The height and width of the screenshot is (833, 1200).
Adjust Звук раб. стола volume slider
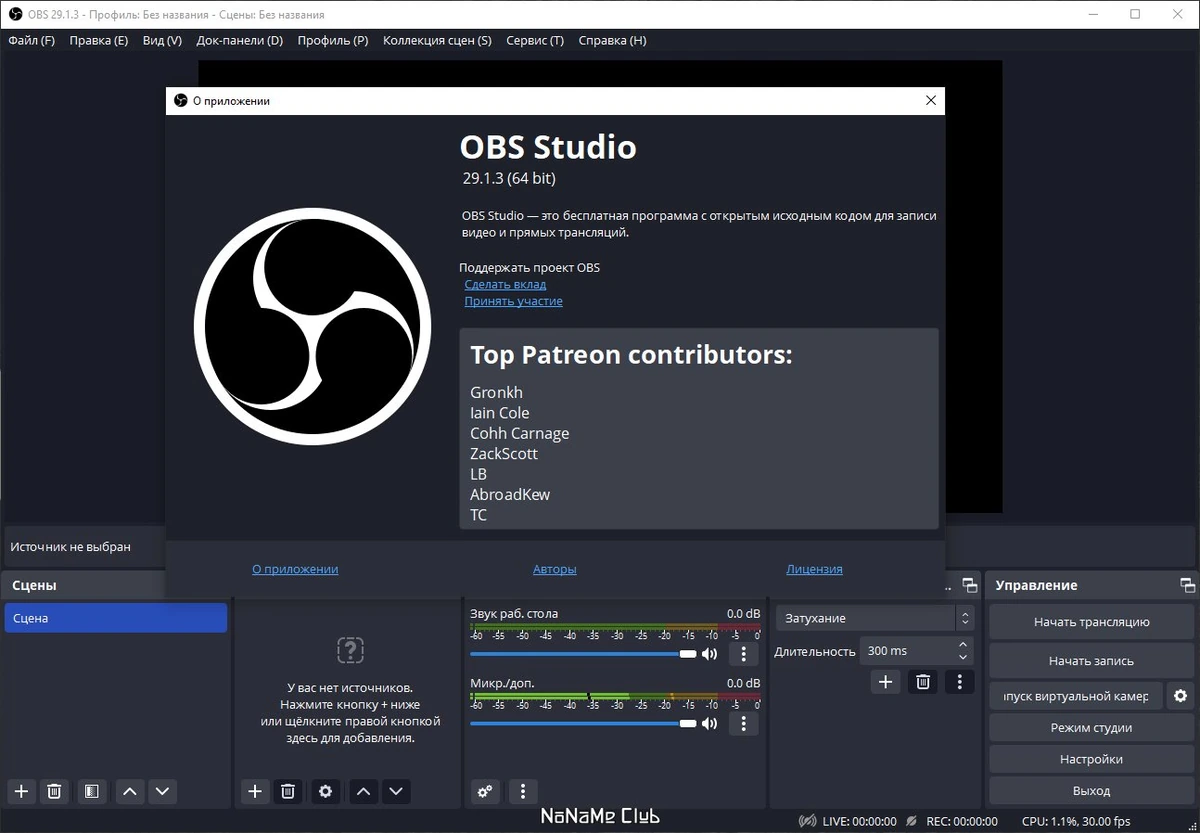coord(584,654)
